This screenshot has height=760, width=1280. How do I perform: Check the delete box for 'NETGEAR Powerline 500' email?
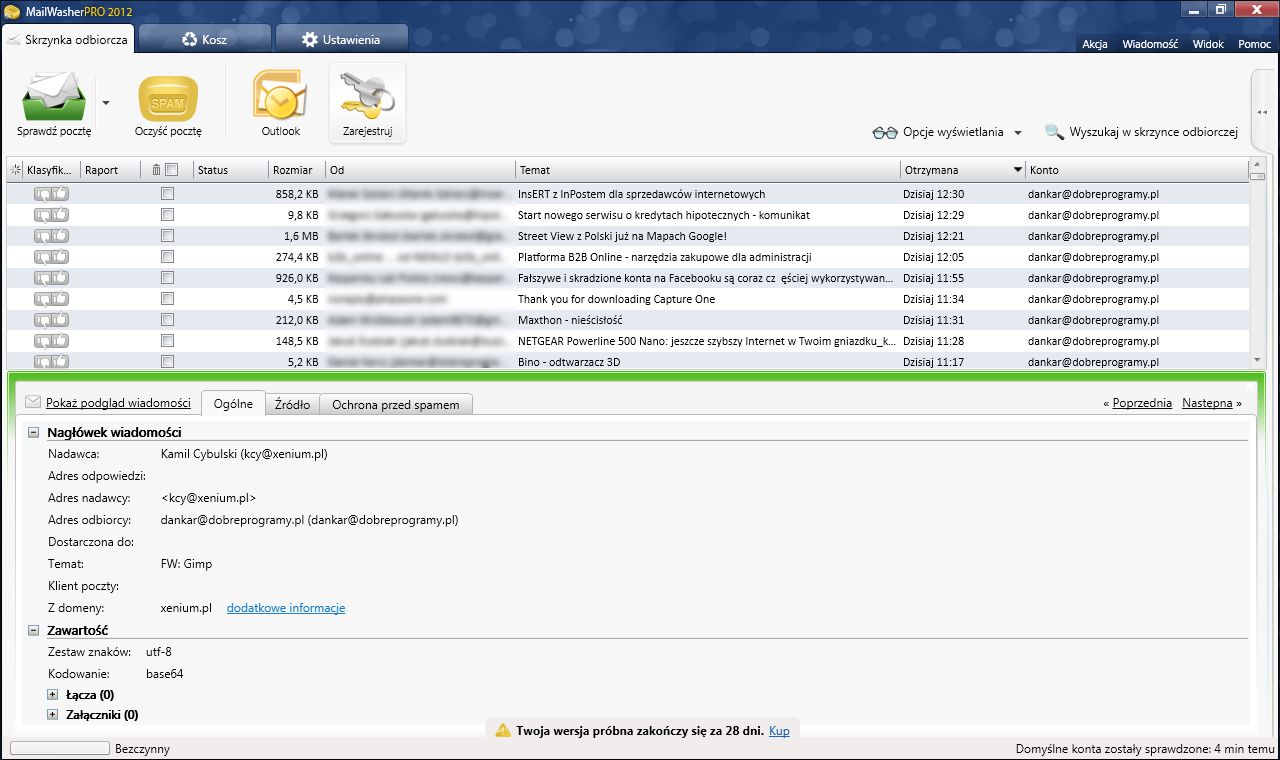coord(167,341)
